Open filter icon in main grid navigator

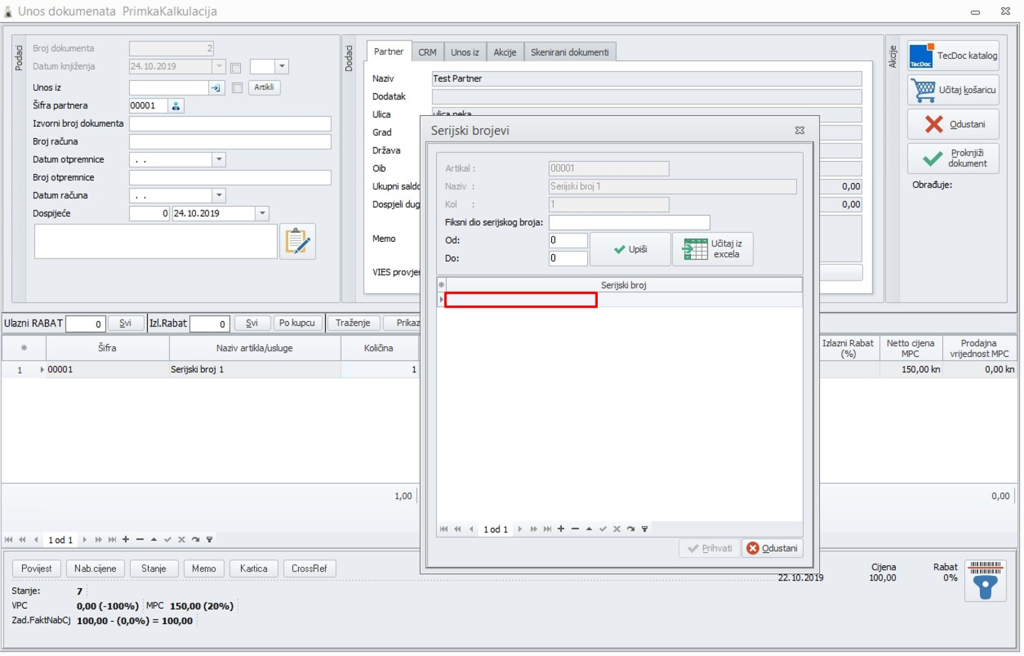[x=209, y=540]
